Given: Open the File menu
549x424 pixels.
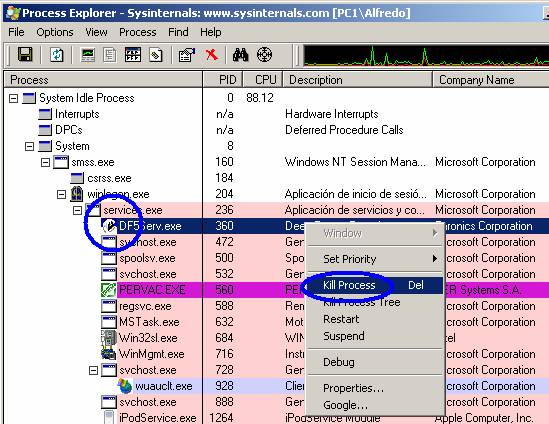Looking at the screenshot, I should point(16,32).
